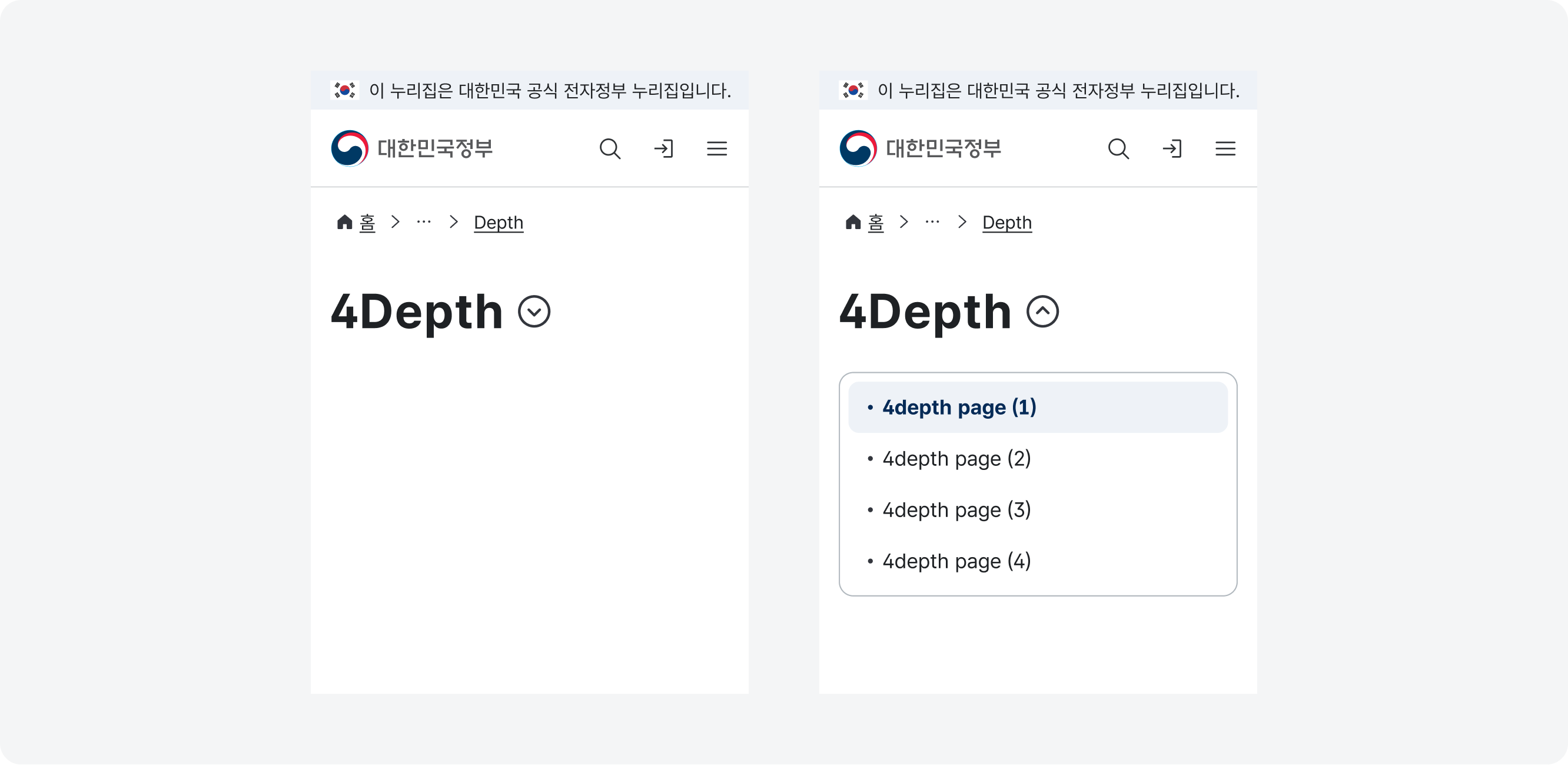Click the government logo in the right screen
1568x765 pixels.
click(x=858, y=148)
